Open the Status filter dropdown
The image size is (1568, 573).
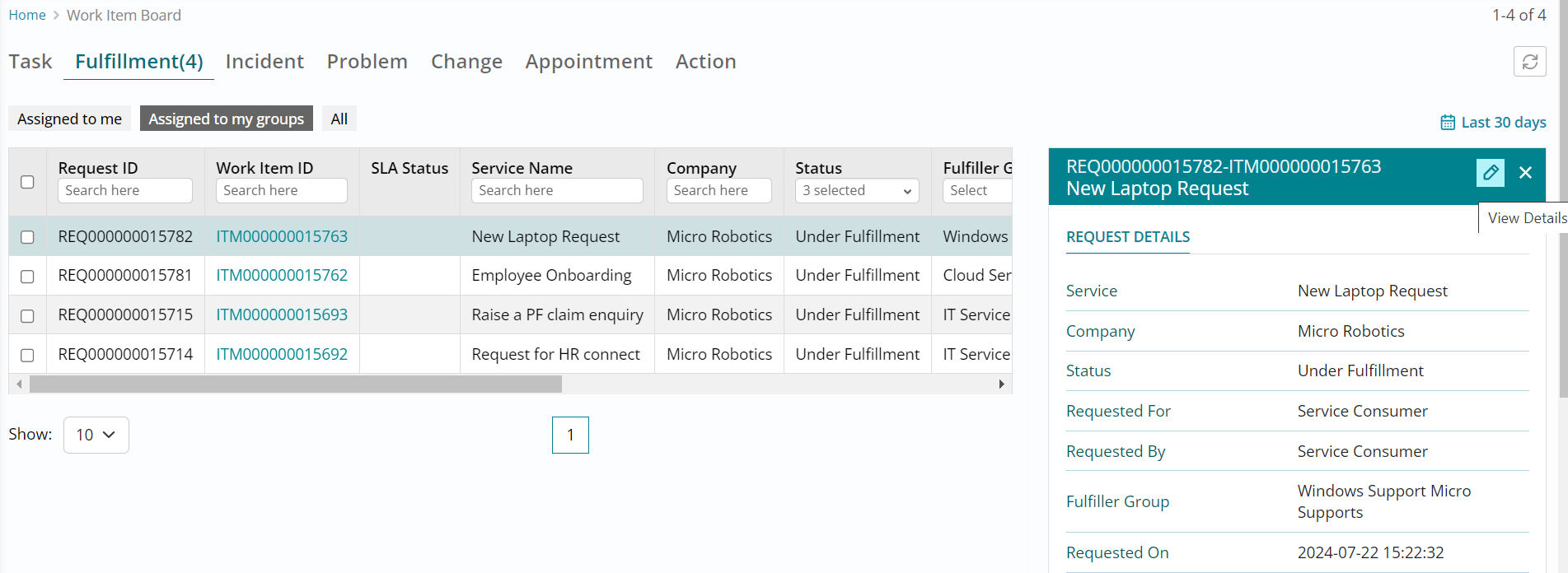pos(857,191)
